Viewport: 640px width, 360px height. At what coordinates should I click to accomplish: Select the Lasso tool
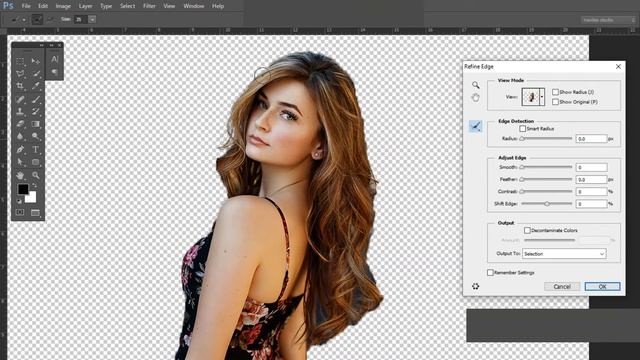(20, 73)
